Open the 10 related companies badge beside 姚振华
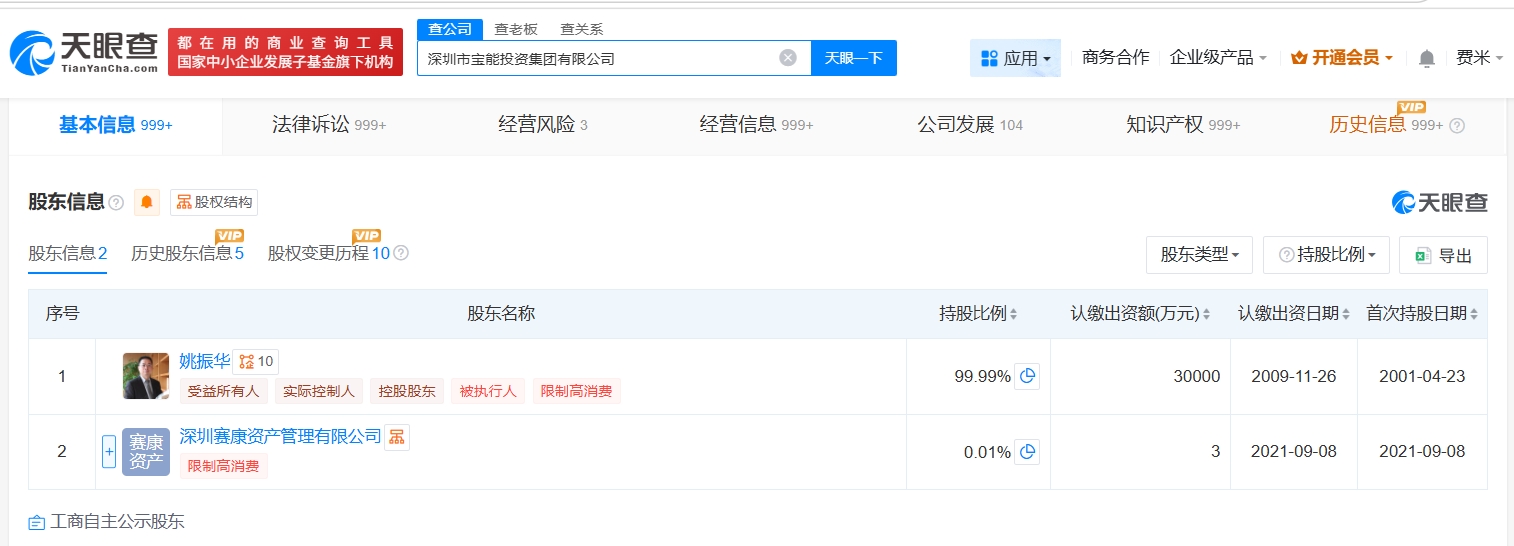The width and height of the screenshot is (1514, 546). pyautogui.click(x=256, y=361)
